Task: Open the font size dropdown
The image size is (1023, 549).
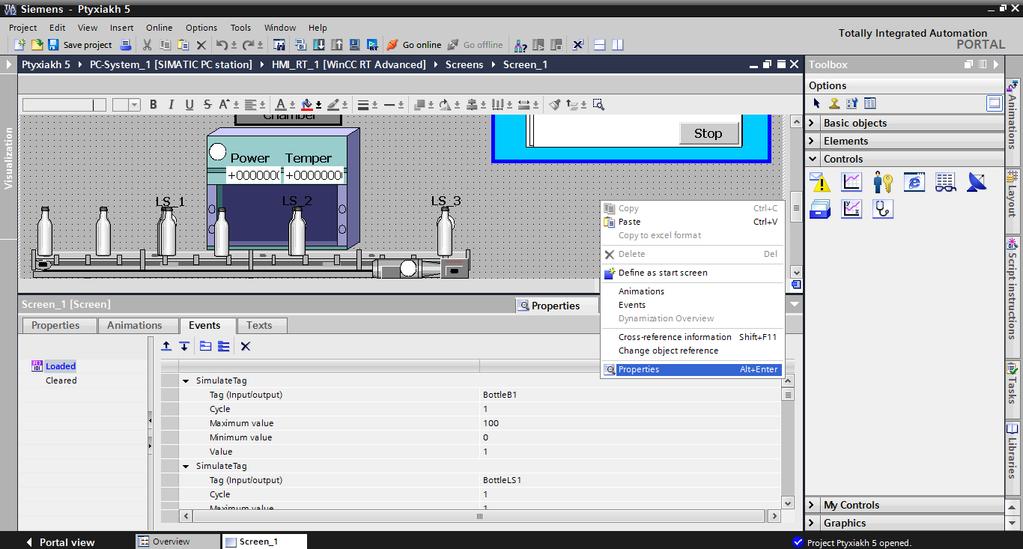Action: coord(134,104)
